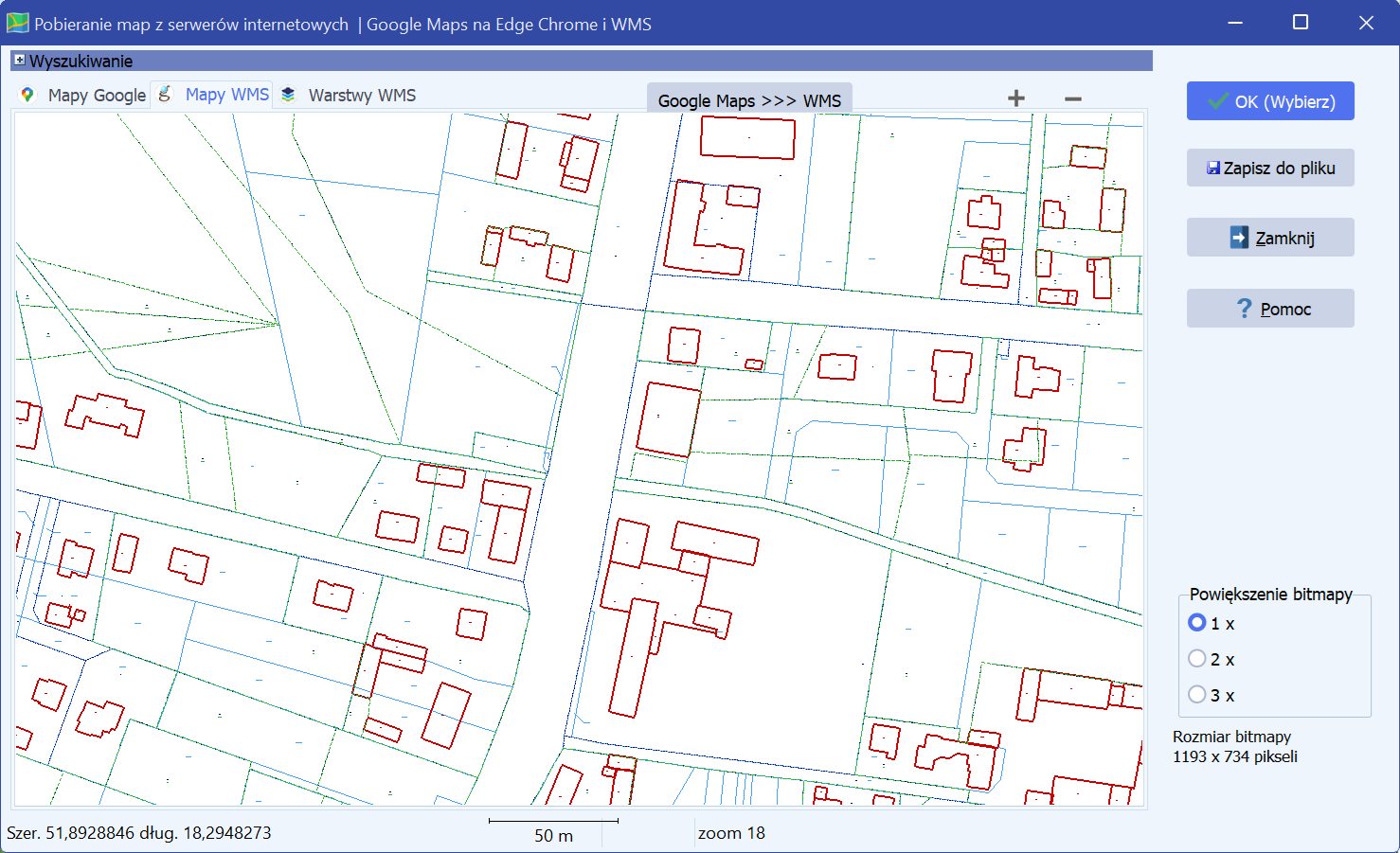Click the zoom out minus icon
Screen dimensions: 1400x853
tap(1072, 98)
